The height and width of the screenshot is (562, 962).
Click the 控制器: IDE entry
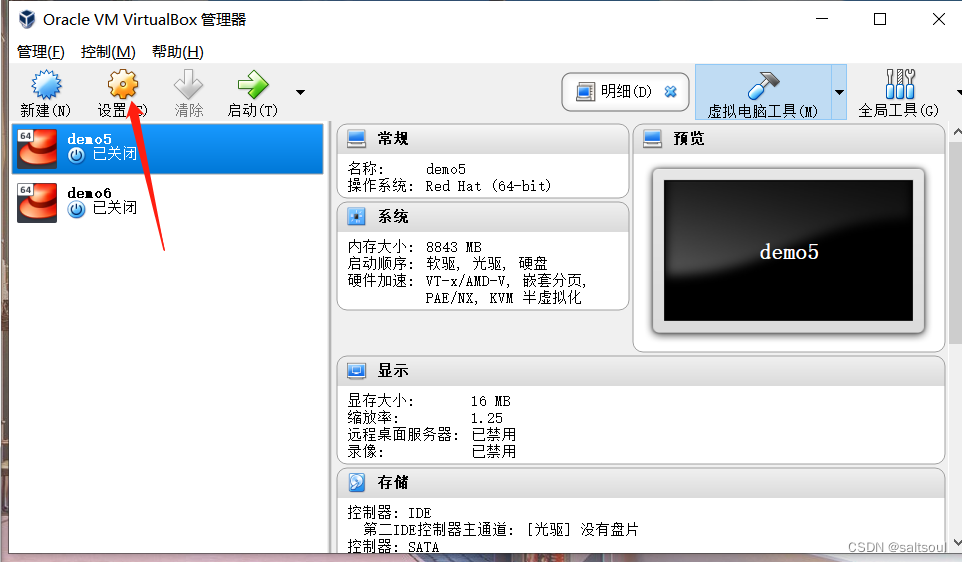point(390,513)
